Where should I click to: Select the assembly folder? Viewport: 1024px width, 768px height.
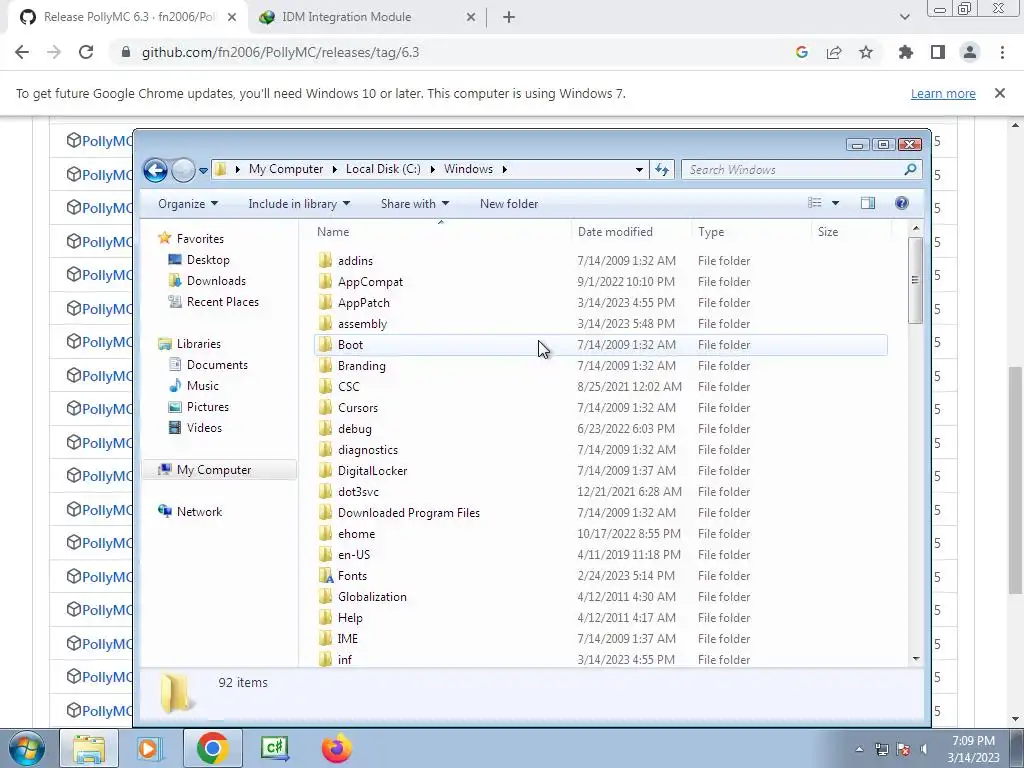[362, 323]
